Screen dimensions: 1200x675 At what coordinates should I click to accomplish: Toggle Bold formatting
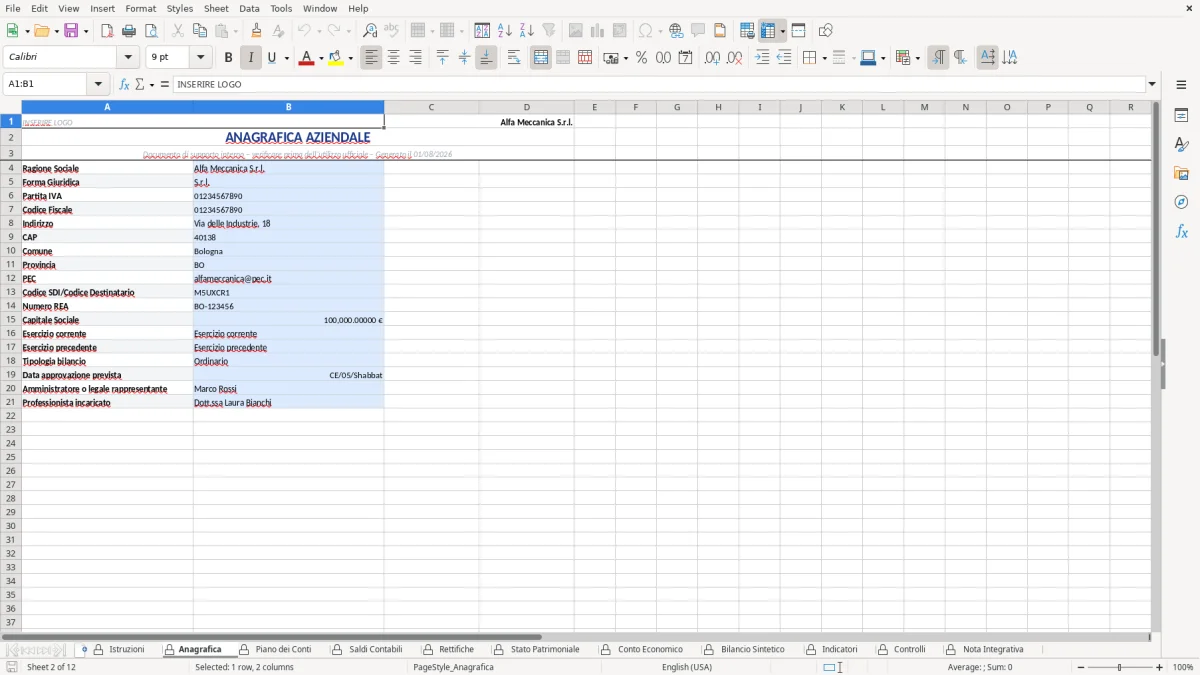click(x=228, y=58)
